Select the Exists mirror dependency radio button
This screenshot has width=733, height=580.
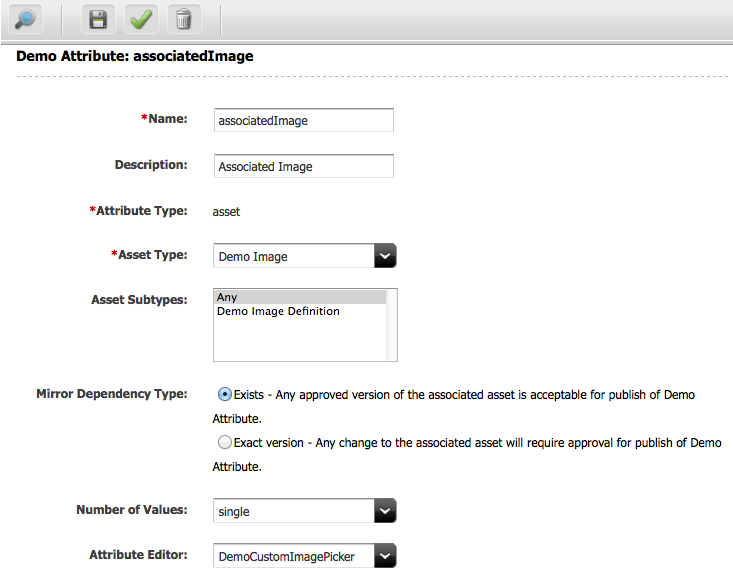(x=225, y=394)
